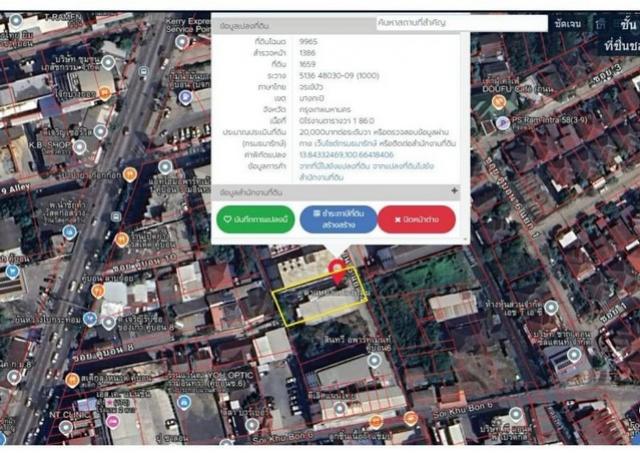Open the T-RAMEN map pin
This screenshot has height=453, width=640.
point(16,20)
